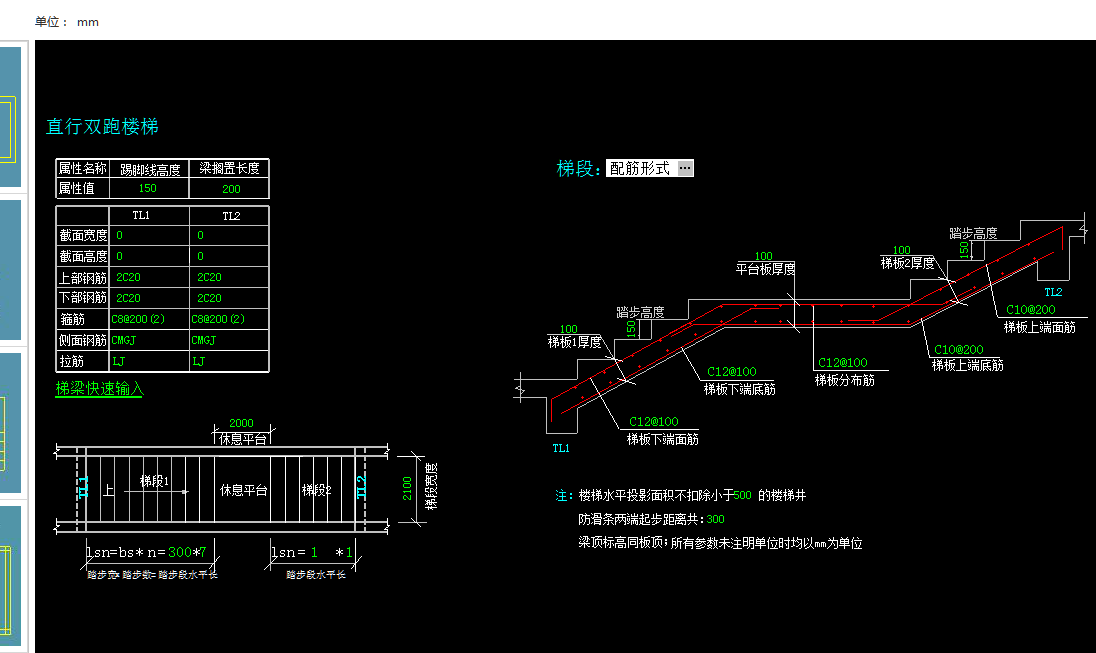This screenshot has height=653, width=1096.
Task: Edit TL2 箍筋 value C8@200(2)
Action: point(218,320)
